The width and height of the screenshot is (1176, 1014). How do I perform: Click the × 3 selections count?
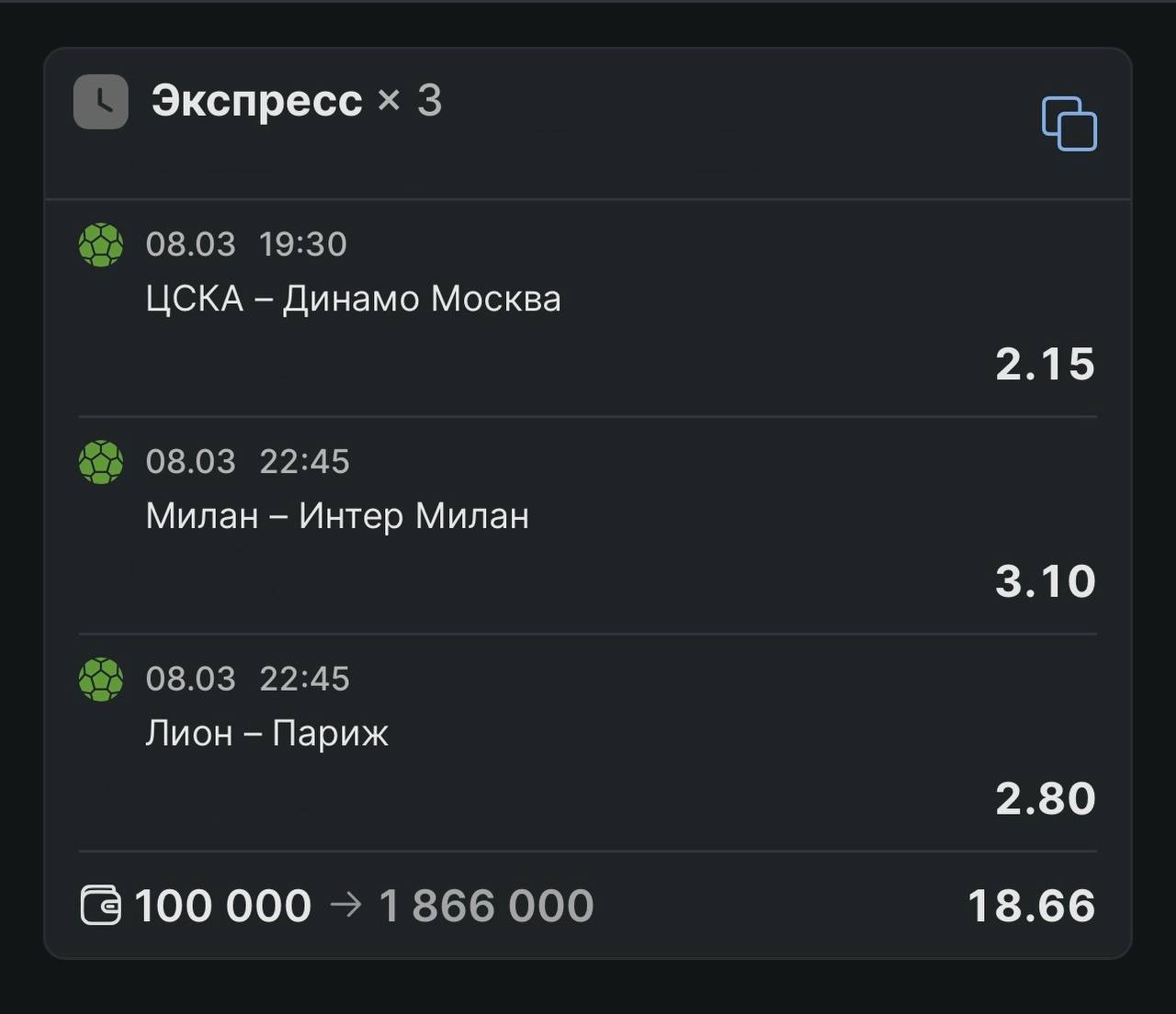(410, 100)
